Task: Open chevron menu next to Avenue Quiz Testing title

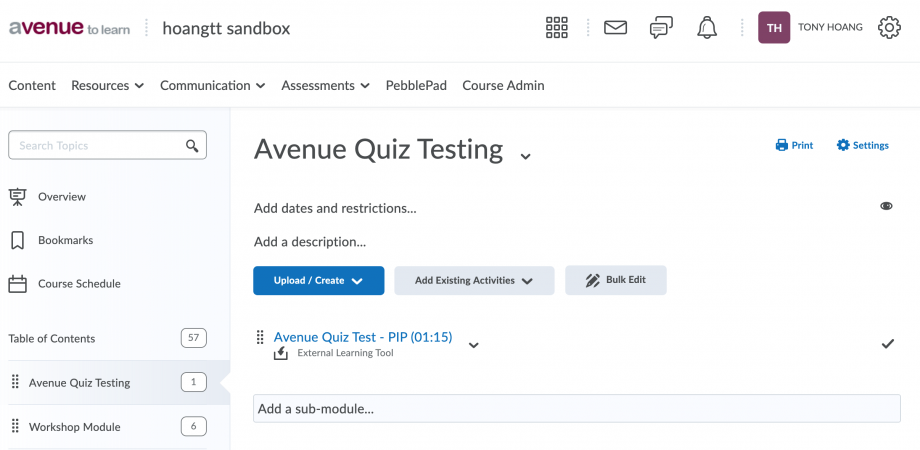Action: pyautogui.click(x=526, y=156)
